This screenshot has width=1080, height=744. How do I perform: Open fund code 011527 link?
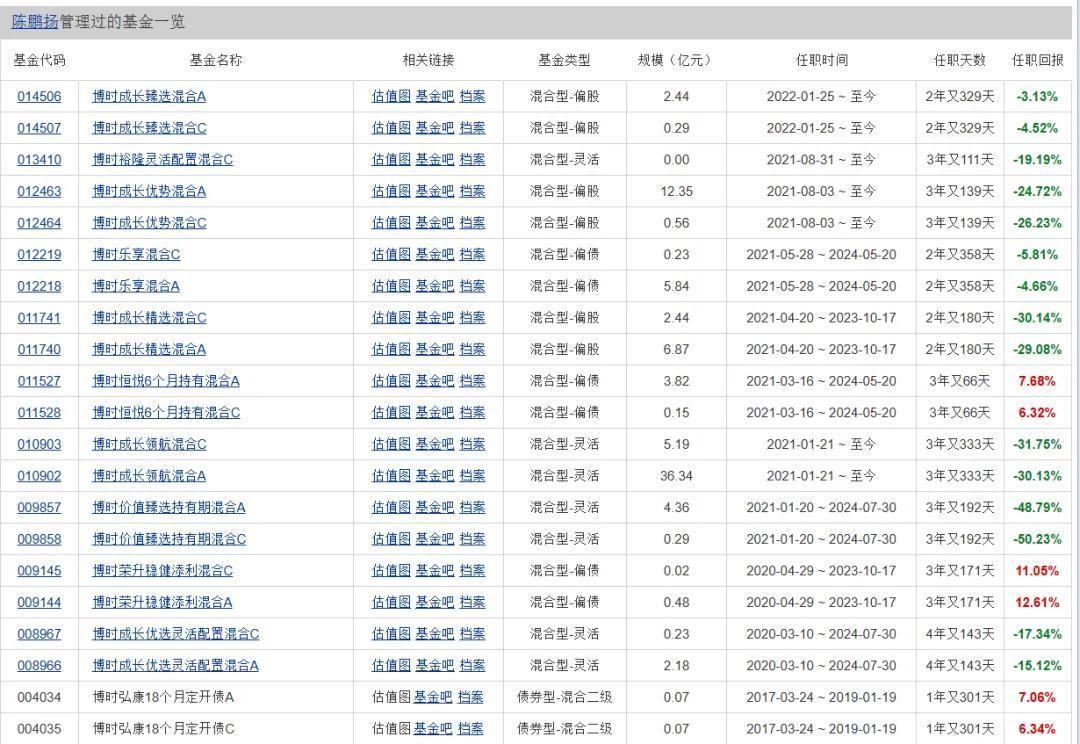point(39,381)
